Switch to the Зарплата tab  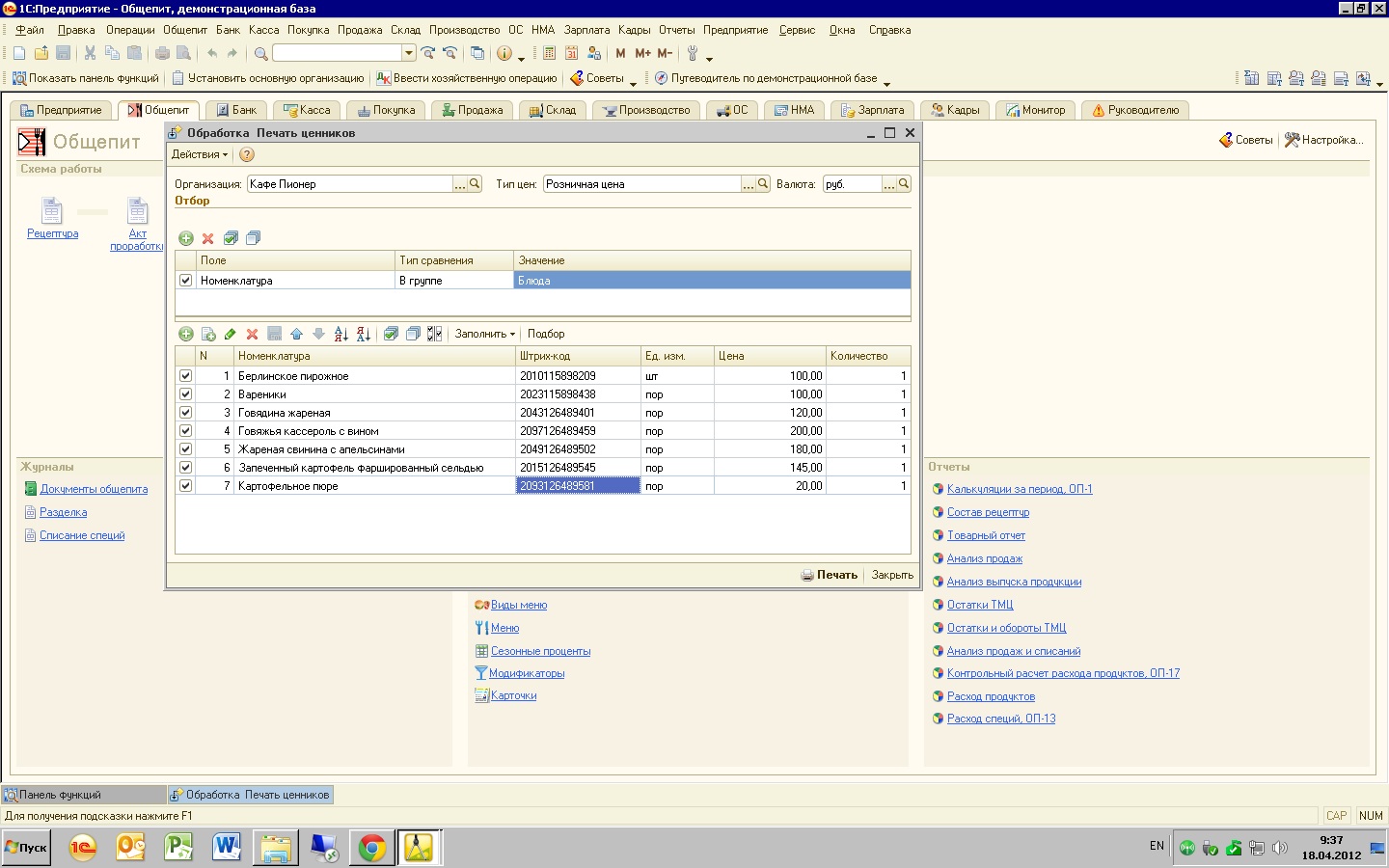(x=872, y=110)
